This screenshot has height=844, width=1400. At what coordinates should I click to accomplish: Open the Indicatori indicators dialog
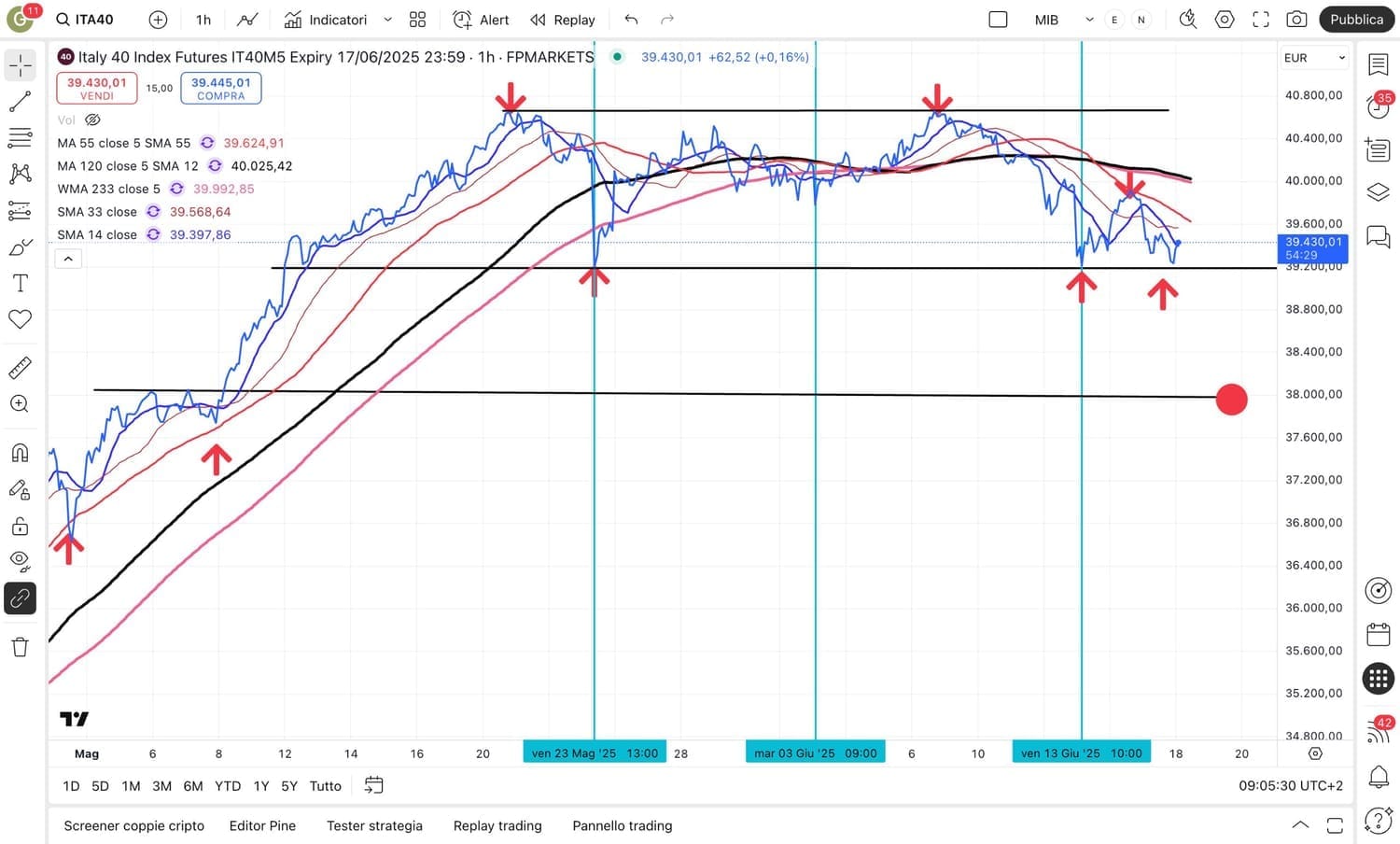(x=326, y=20)
